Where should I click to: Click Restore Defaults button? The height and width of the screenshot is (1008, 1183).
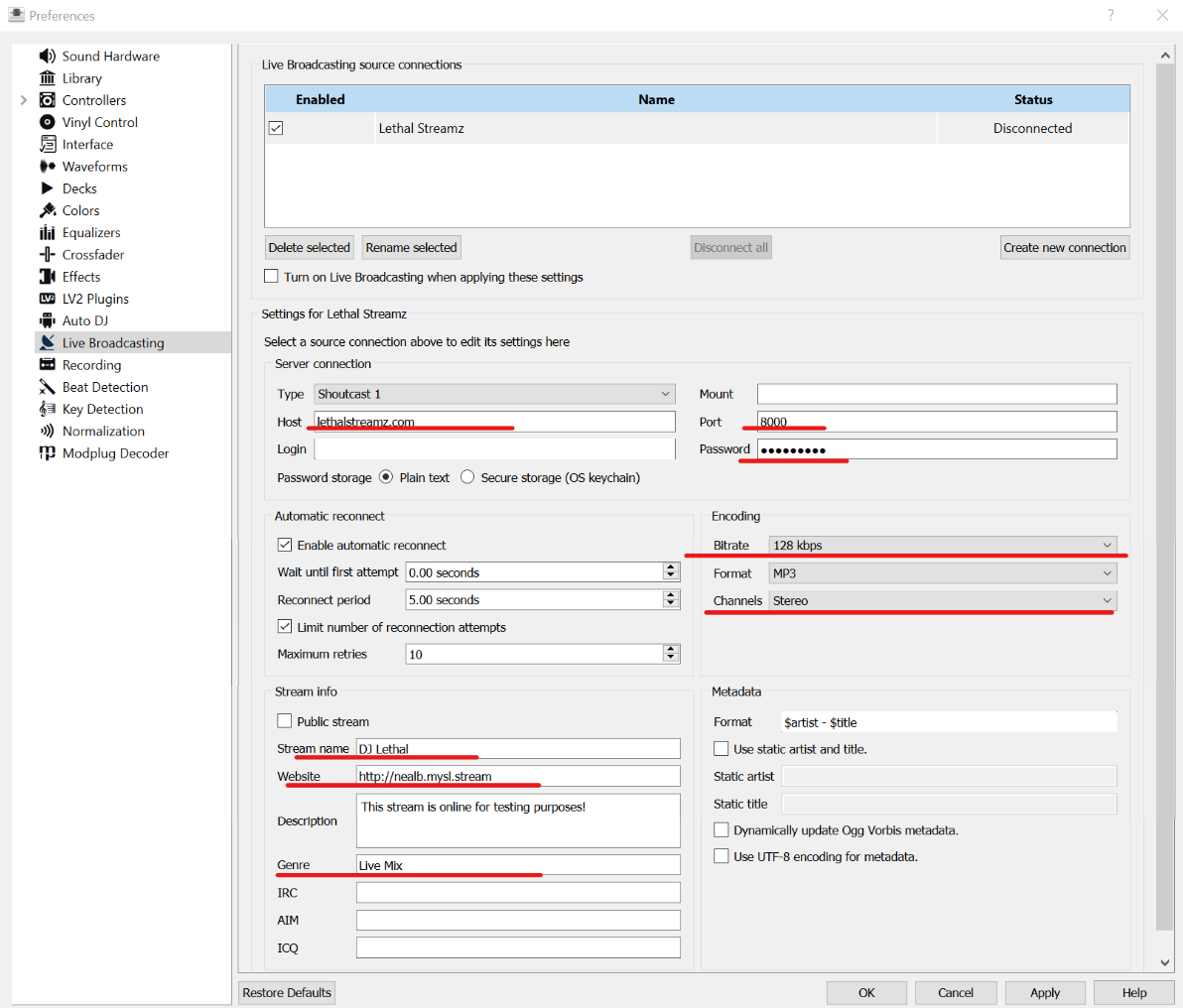287,992
